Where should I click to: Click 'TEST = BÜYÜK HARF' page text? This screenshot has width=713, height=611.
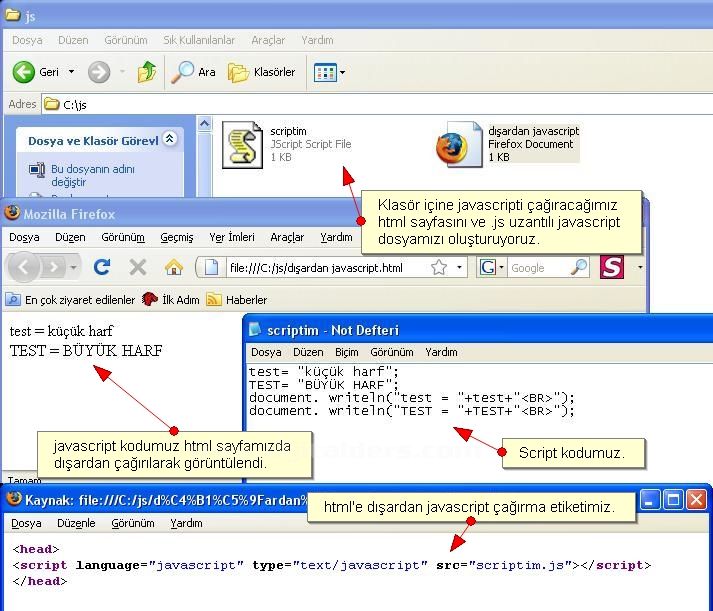point(86,351)
